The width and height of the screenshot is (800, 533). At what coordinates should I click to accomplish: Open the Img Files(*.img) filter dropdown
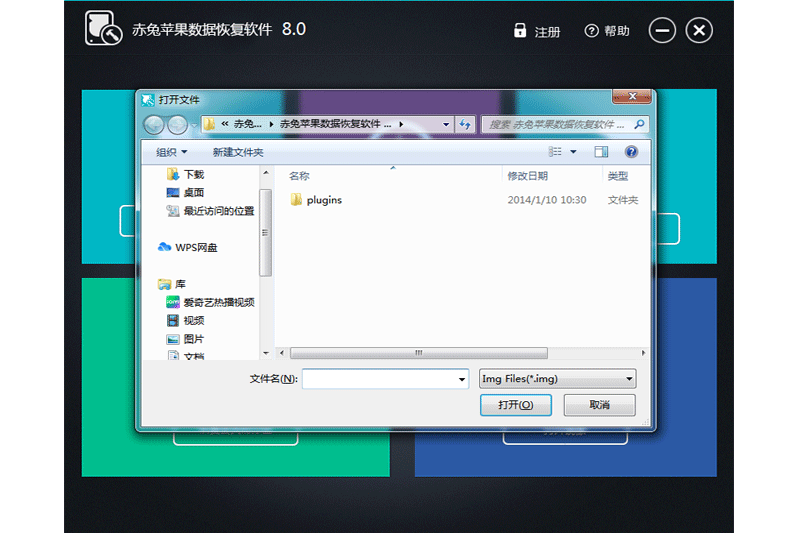click(x=558, y=379)
